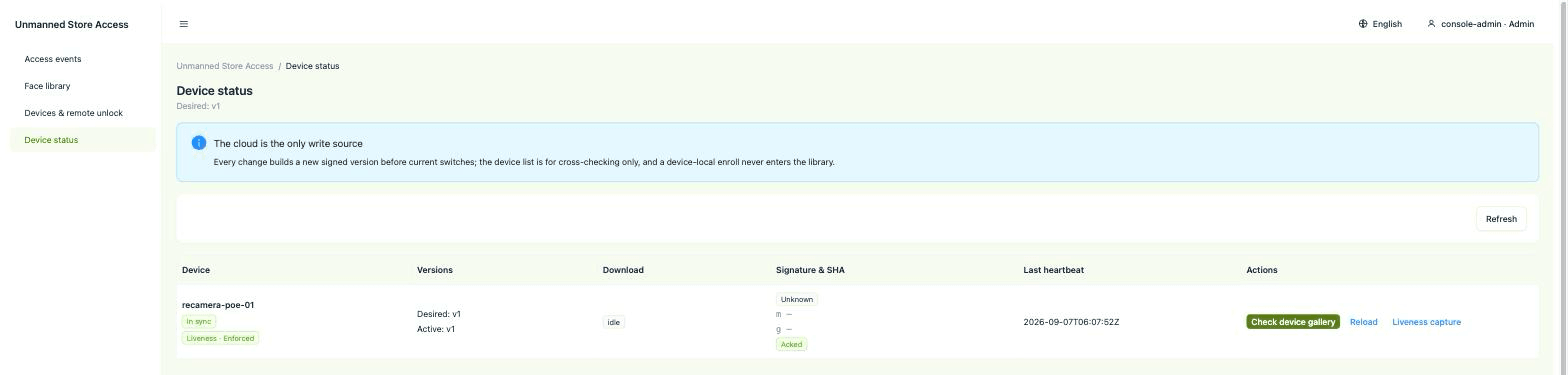
Task: Click the Liveness · Enforced tag
Action: [x=220, y=338]
